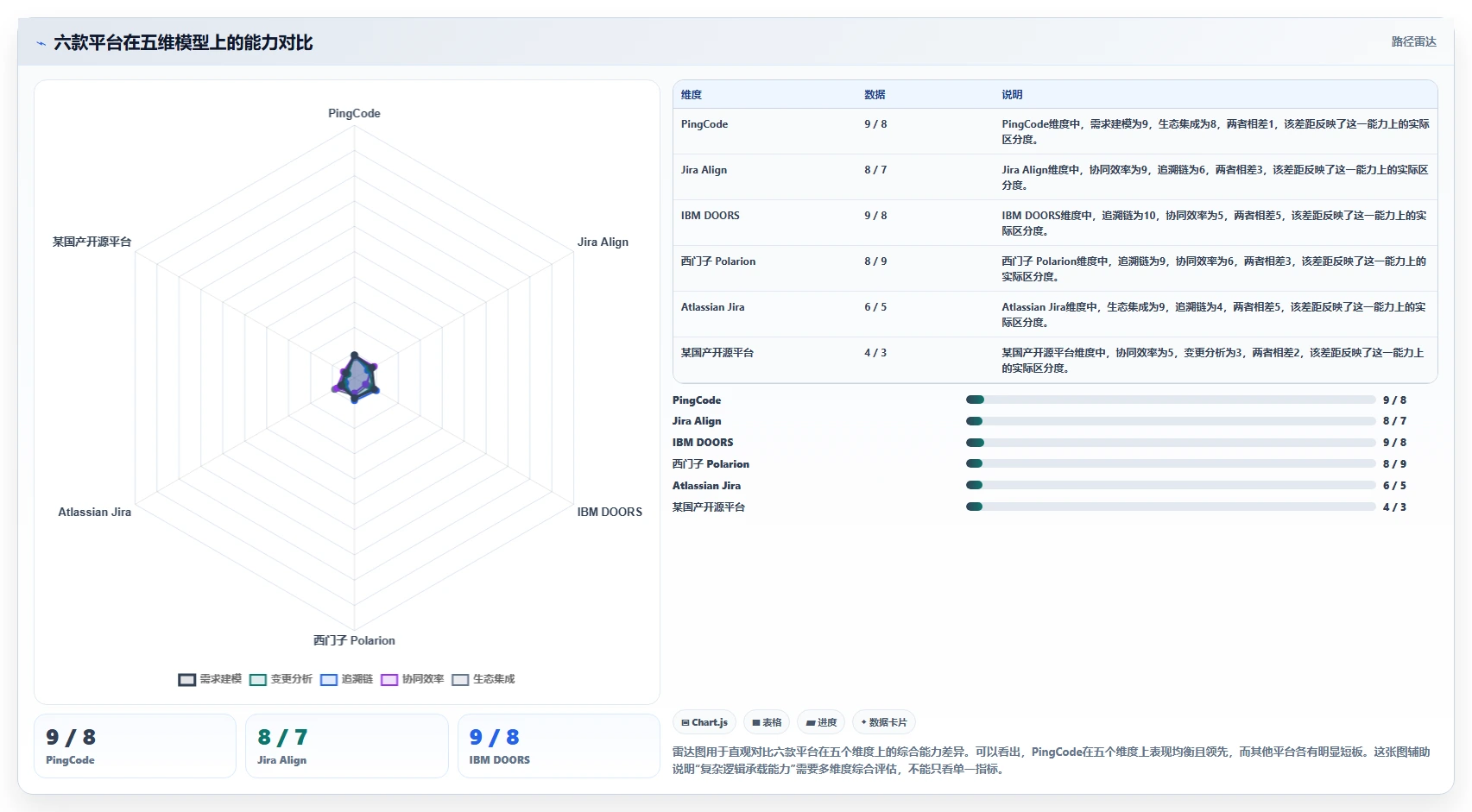Viewport: 1472px width, 812px height.
Task: Click the 某国产开源平台维度中 explanation text
Action: tap(1215, 360)
